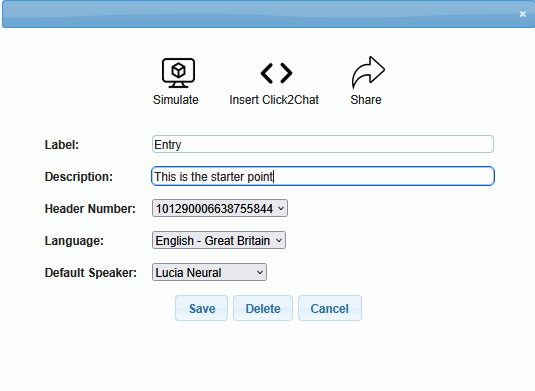
Task: Open the Header Number dropdown
Action: (x=220, y=208)
